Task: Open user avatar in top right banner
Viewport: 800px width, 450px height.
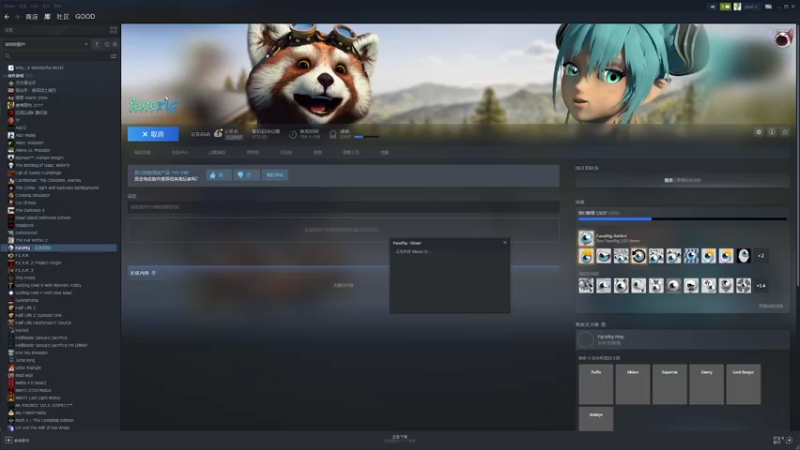Action: point(783,39)
